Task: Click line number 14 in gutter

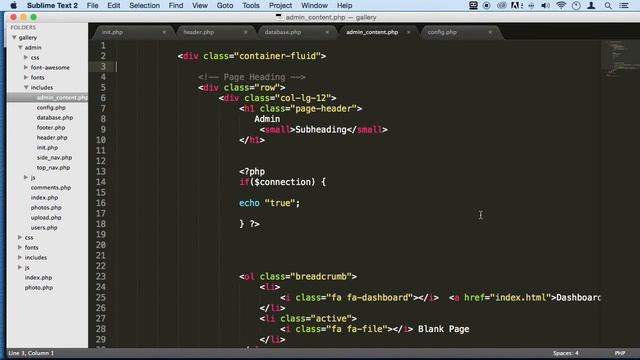Action: click(x=101, y=182)
